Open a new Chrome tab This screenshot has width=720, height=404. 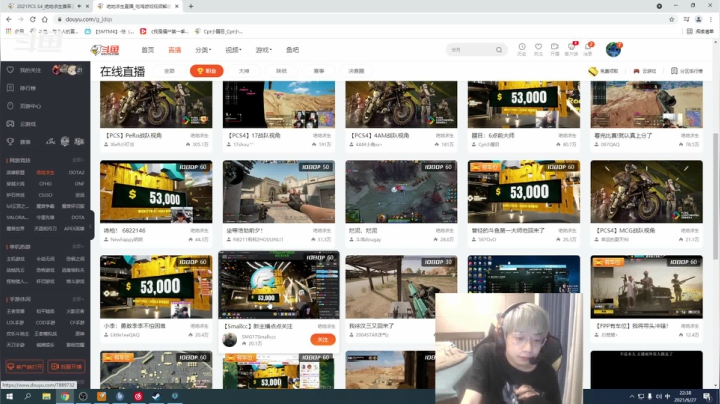tap(191, 6)
